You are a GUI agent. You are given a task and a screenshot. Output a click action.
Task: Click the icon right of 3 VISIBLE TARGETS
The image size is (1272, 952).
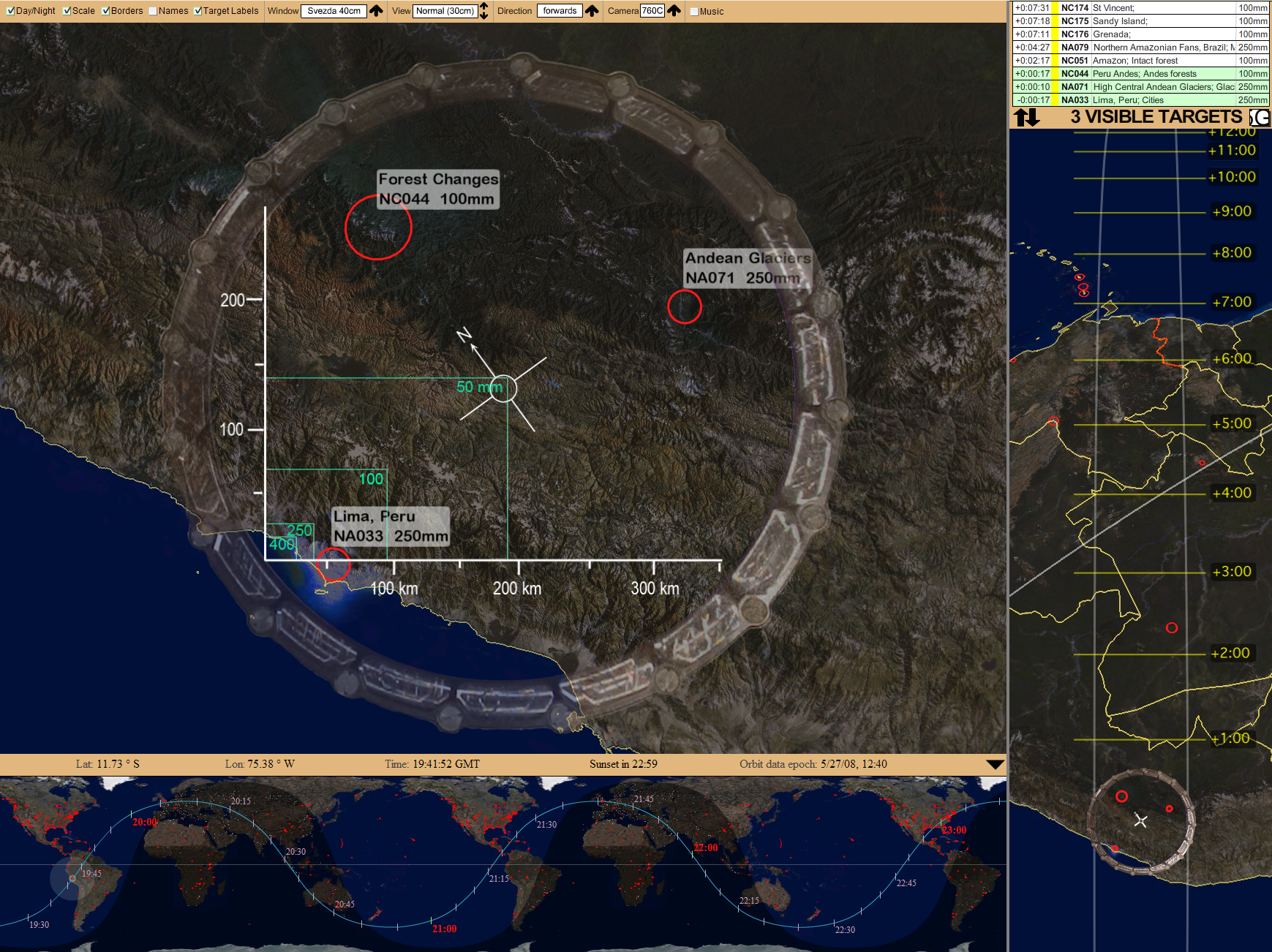click(1260, 117)
